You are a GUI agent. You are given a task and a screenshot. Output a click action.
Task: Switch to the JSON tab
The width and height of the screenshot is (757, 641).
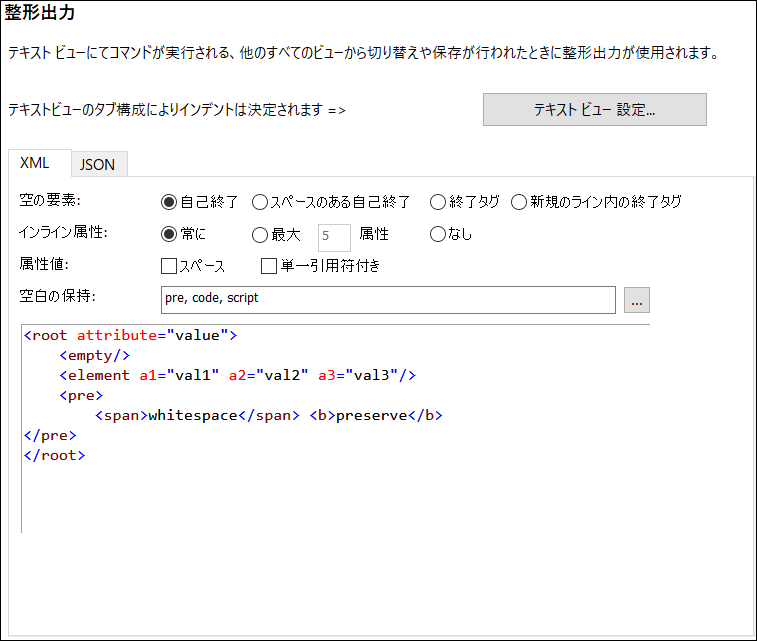[97, 164]
